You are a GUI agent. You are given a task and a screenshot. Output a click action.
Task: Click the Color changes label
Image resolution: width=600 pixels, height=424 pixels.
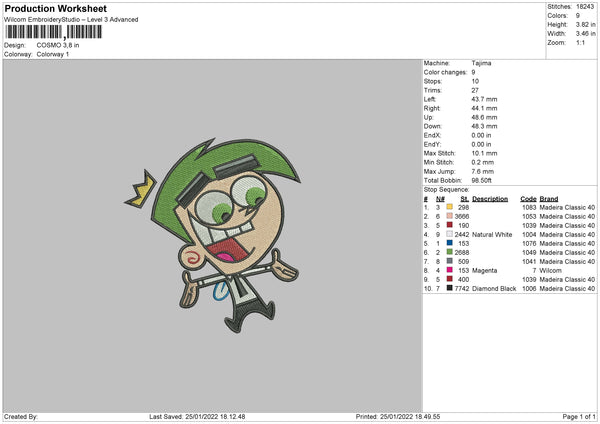coord(445,72)
